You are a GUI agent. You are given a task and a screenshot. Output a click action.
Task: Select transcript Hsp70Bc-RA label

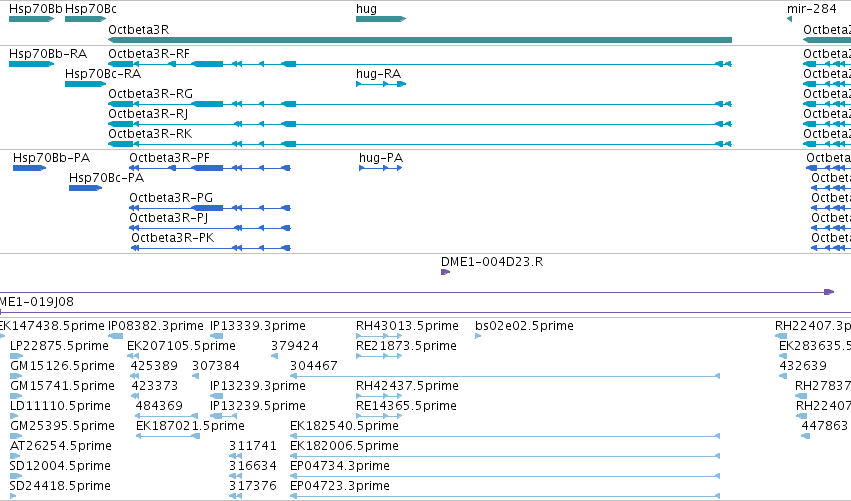[103, 74]
